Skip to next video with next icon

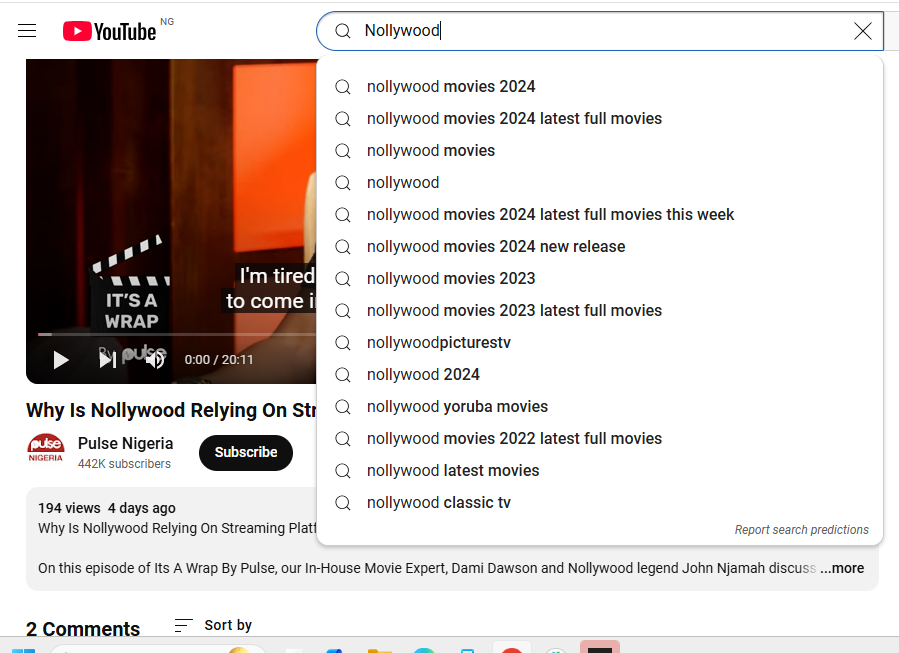[107, 360]
